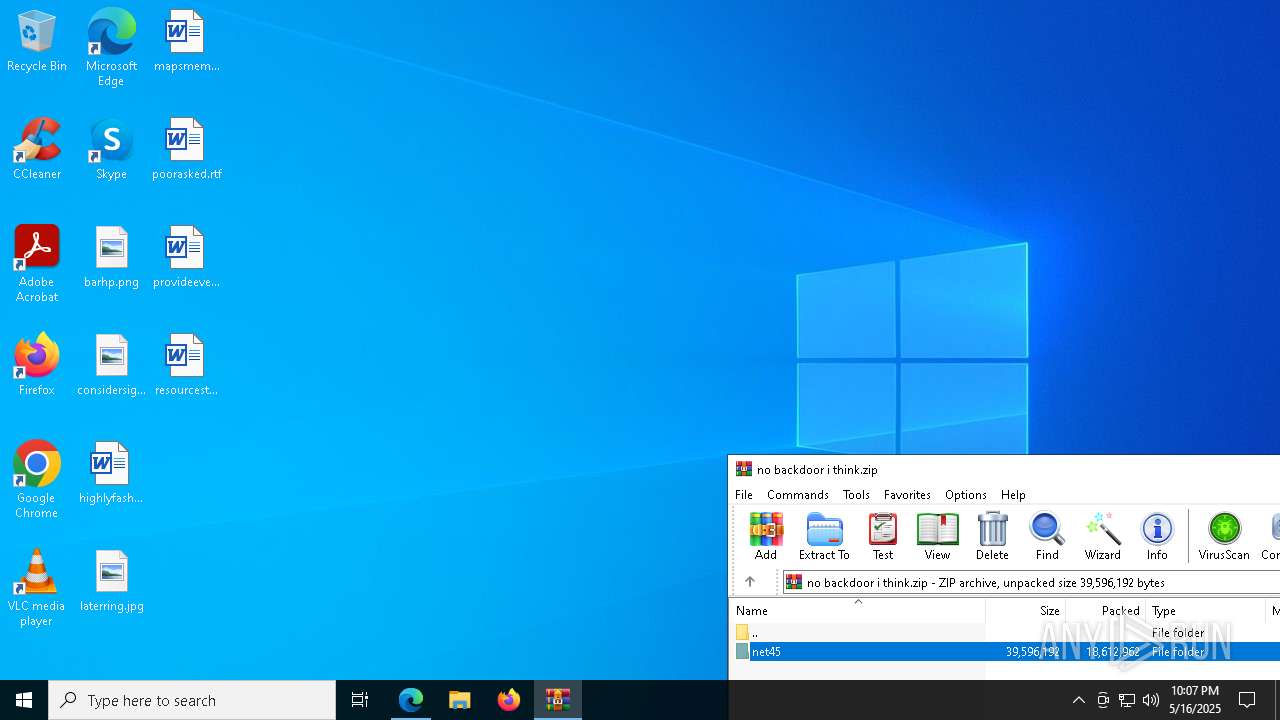The width and height of the screenshot is (1280, 720).
Task: Click the taskbar search box
Action: click(192, 700)
